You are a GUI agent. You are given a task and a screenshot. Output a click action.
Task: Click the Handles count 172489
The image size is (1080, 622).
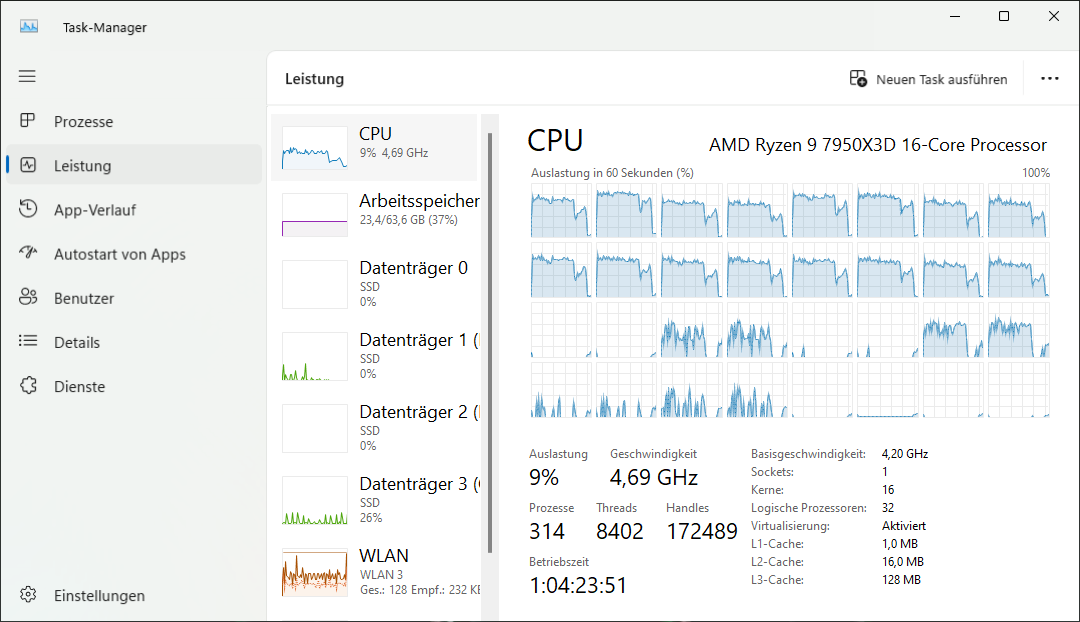pyautogui.click(x=702, y=531)
